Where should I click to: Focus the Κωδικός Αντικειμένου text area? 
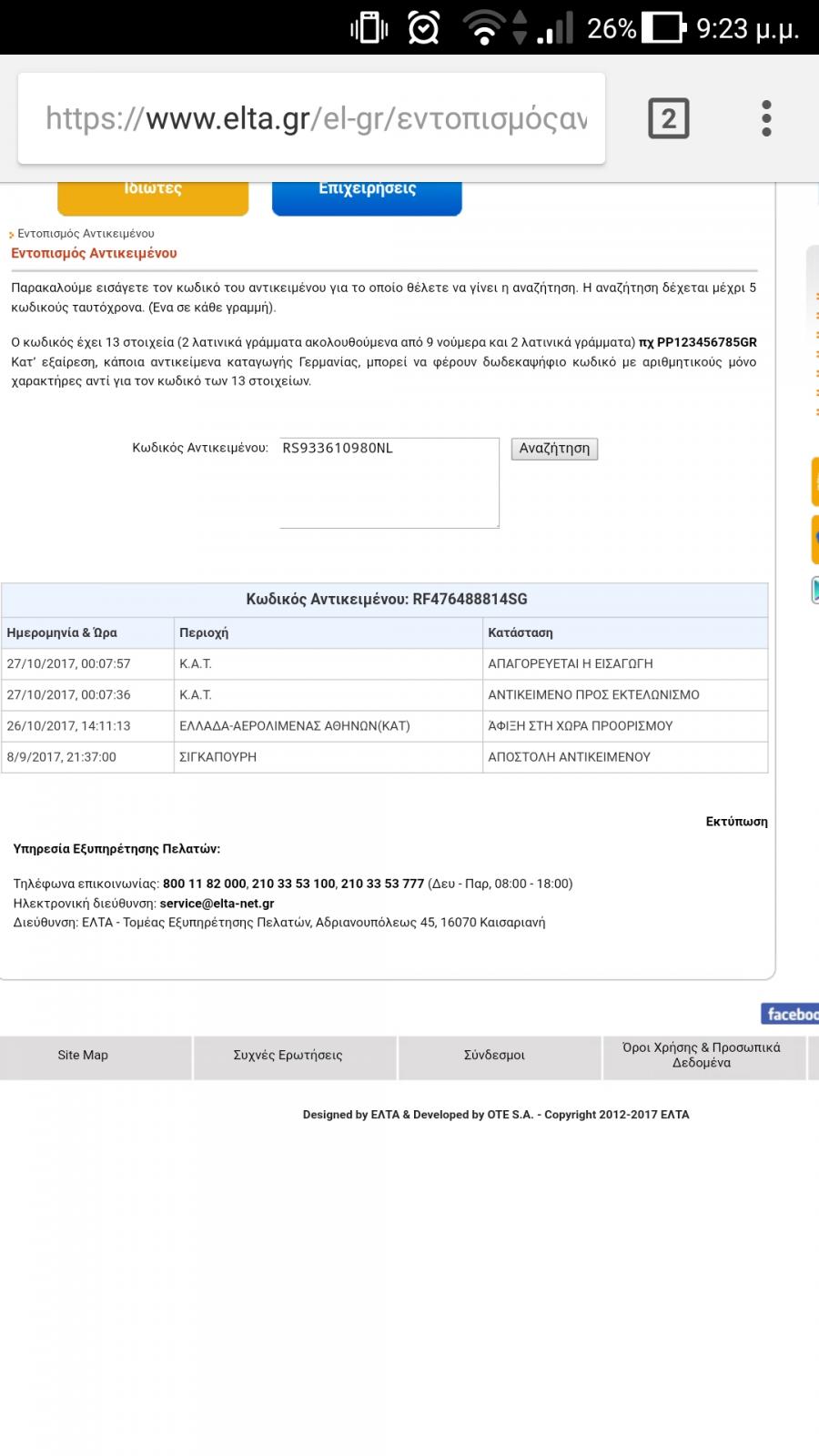[389, 482]
